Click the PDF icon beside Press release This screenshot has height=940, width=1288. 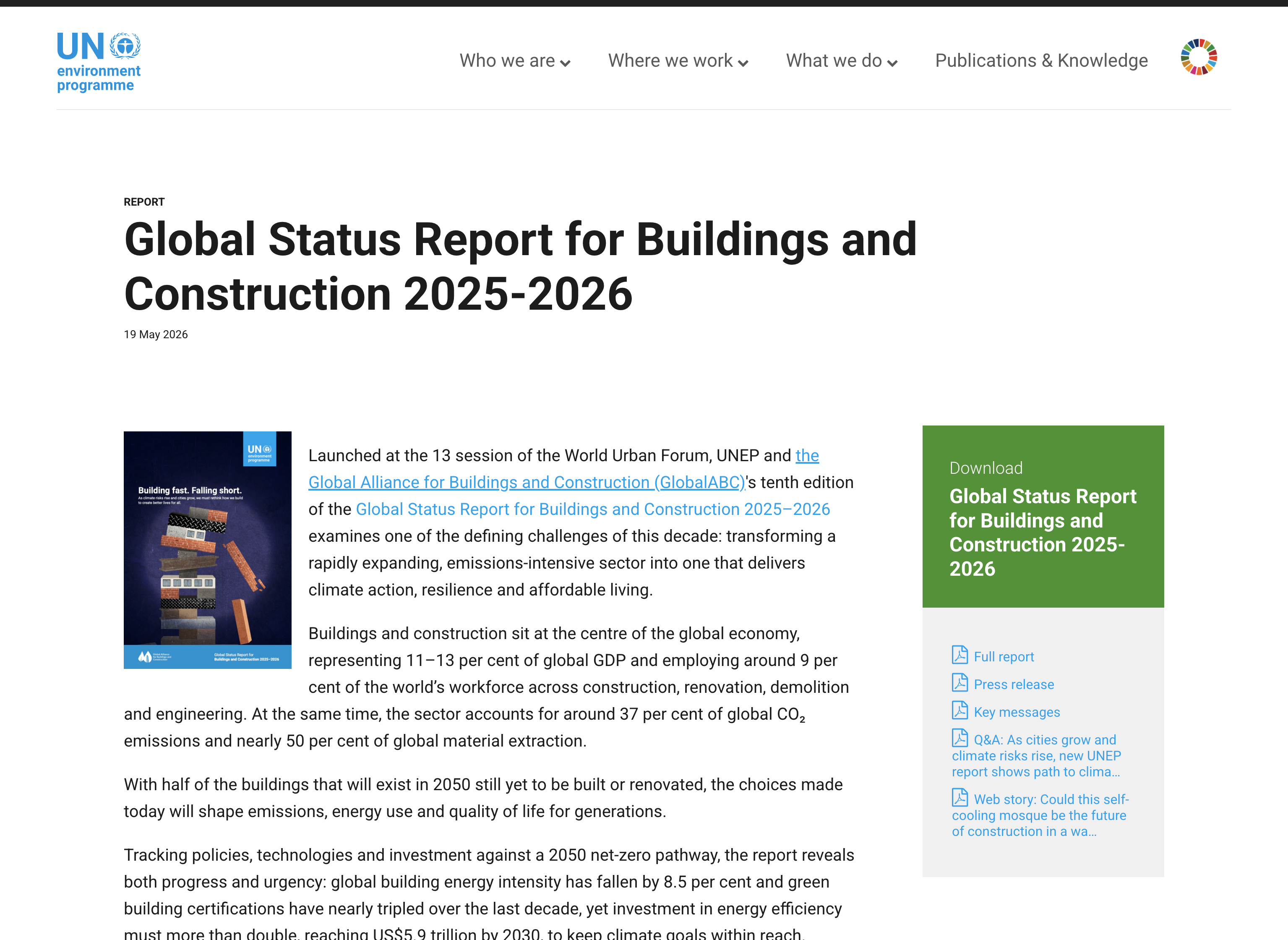[960, 683]
